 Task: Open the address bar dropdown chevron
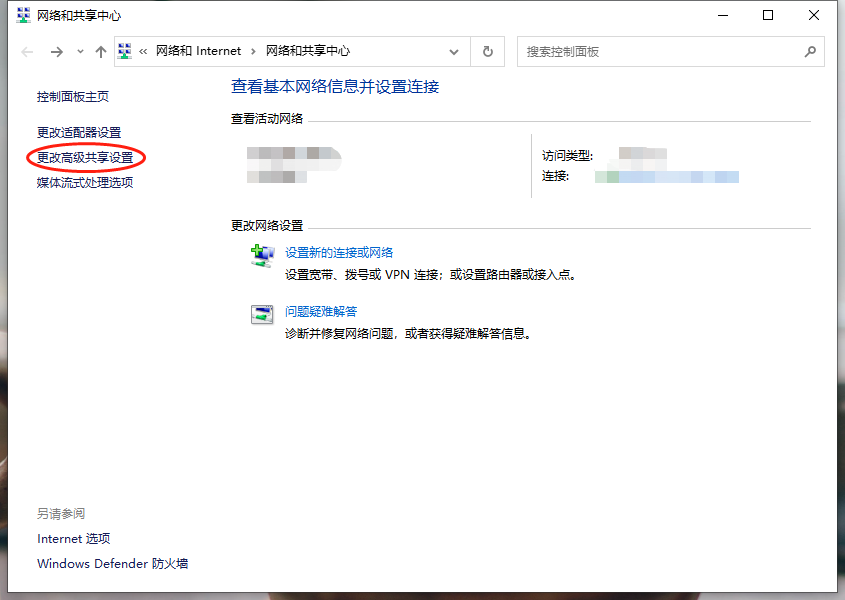454,51
